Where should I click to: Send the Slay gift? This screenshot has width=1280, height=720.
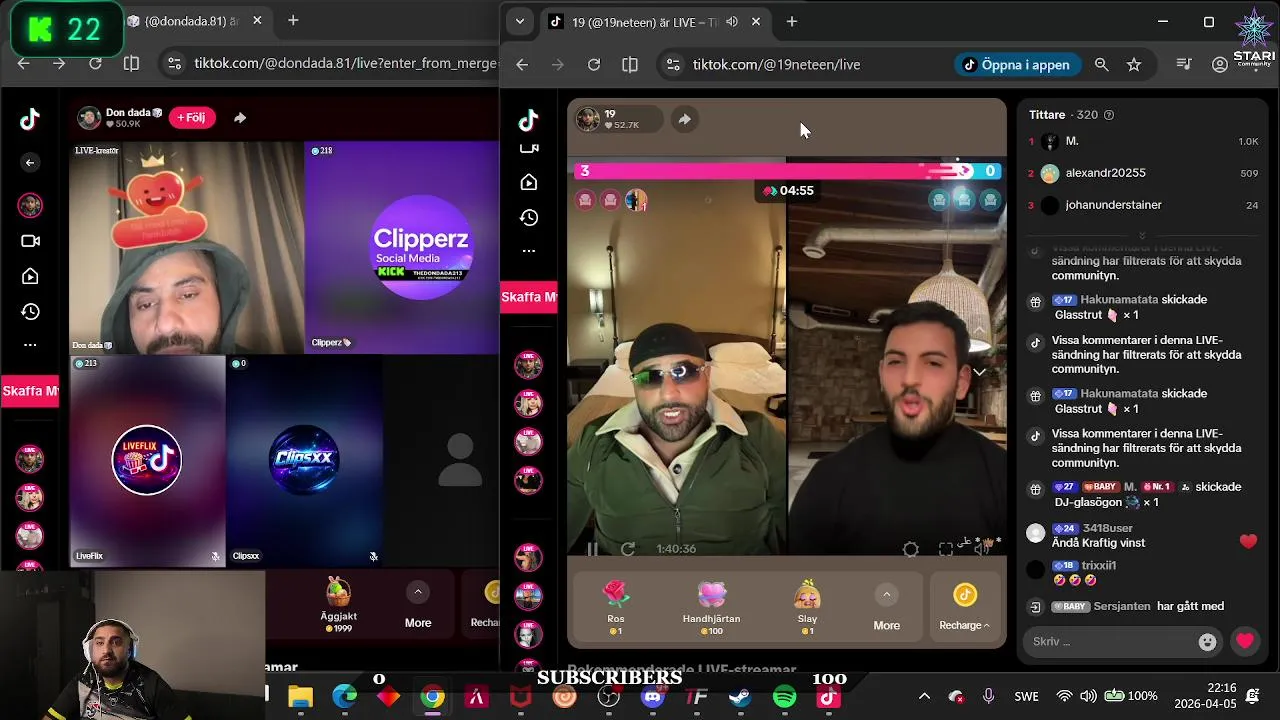pos(807,606)
